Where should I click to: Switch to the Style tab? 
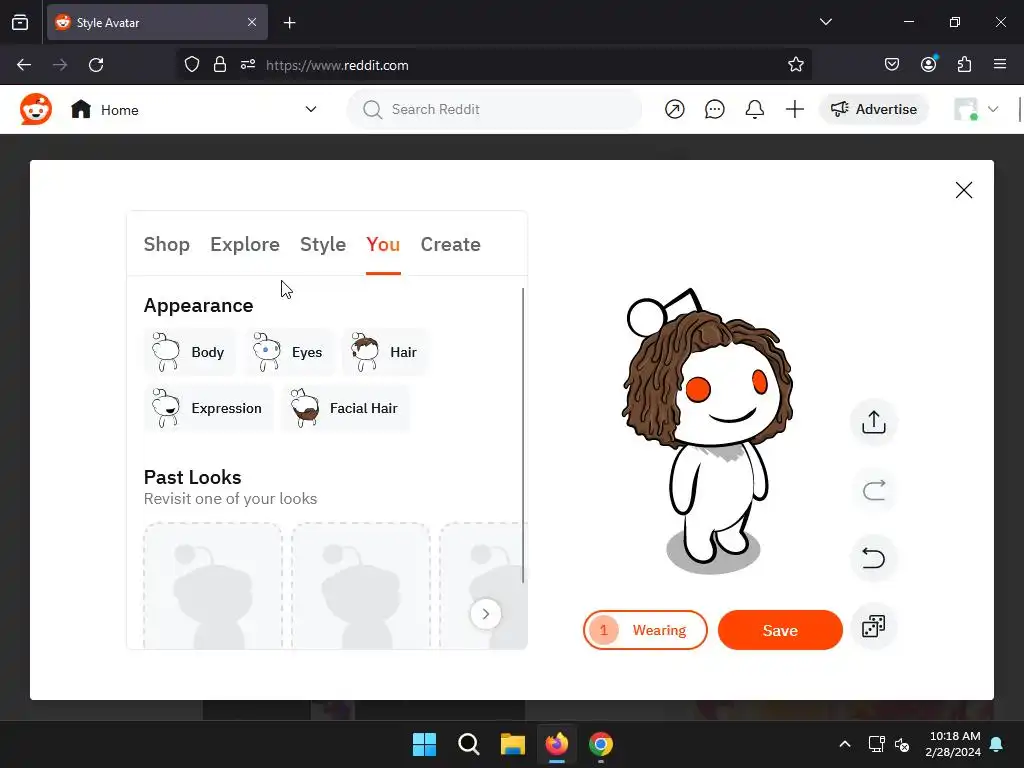tap(323, 244)
